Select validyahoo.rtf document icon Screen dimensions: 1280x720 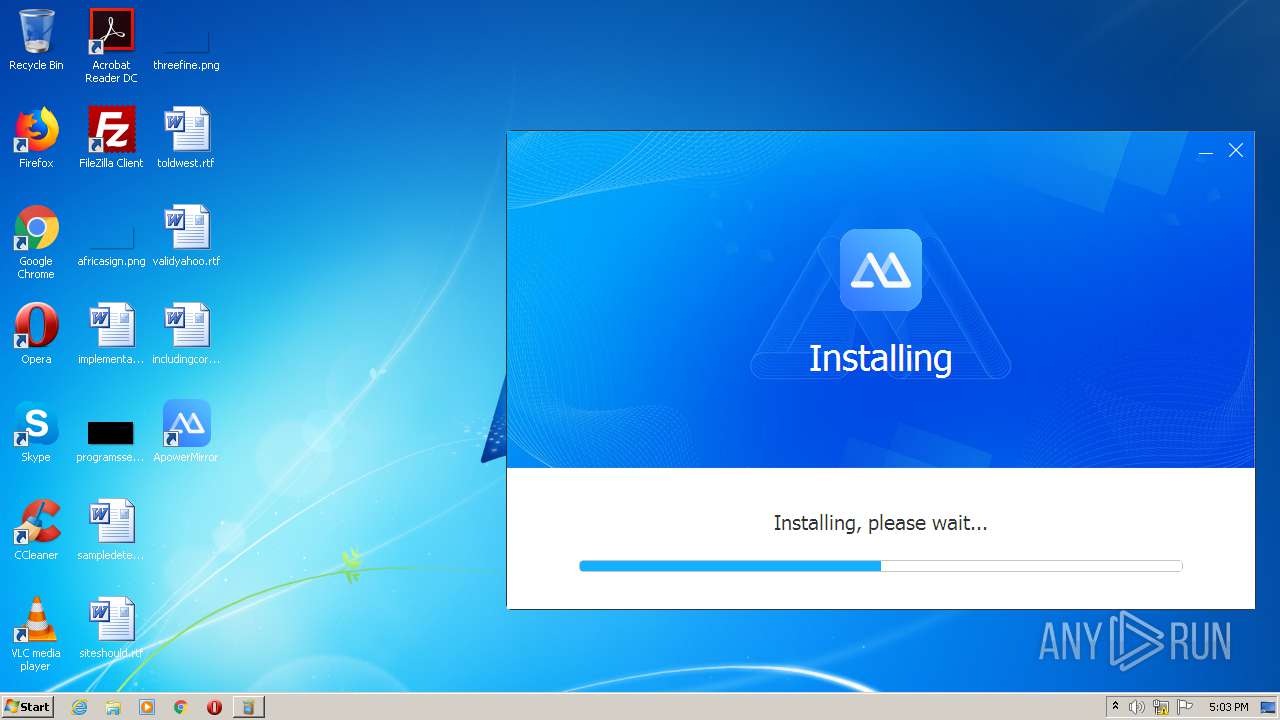coord(186,236)
